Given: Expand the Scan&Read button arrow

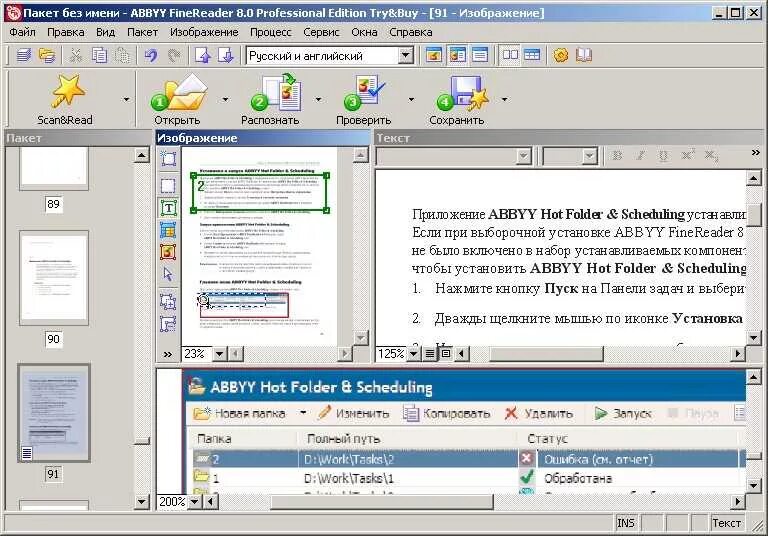Looking at the screenshot, I should pyautogui.click(x=126, y=99).
